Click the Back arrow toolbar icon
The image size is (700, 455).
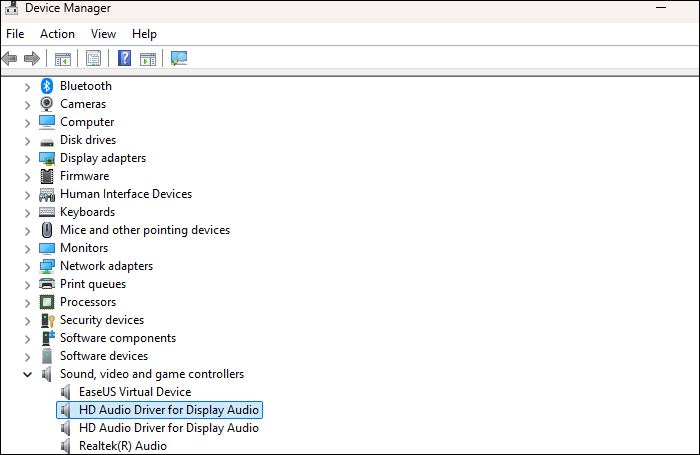[x=9, y=58]
